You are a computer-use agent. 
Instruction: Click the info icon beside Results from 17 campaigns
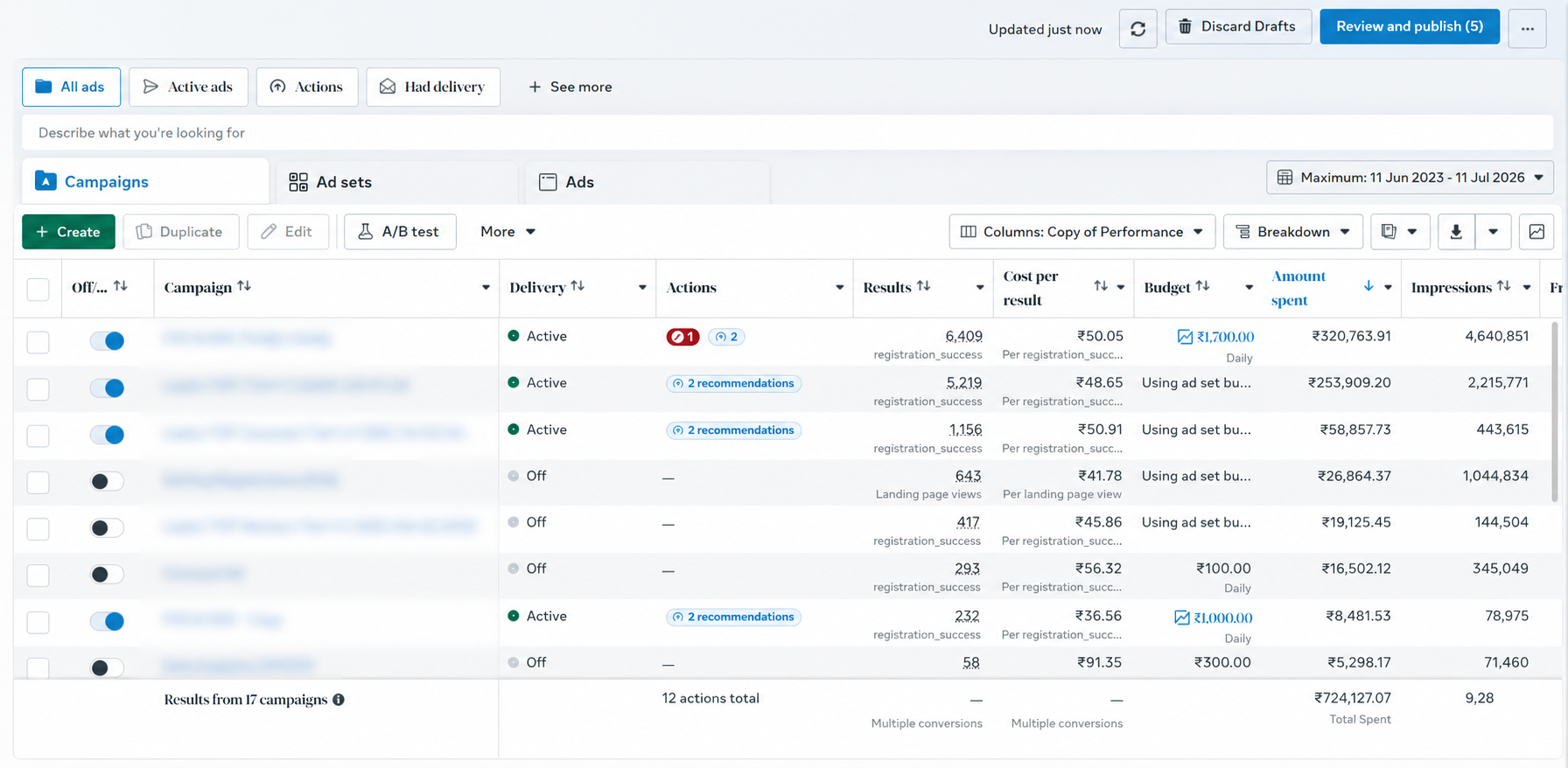click(338, 700)
